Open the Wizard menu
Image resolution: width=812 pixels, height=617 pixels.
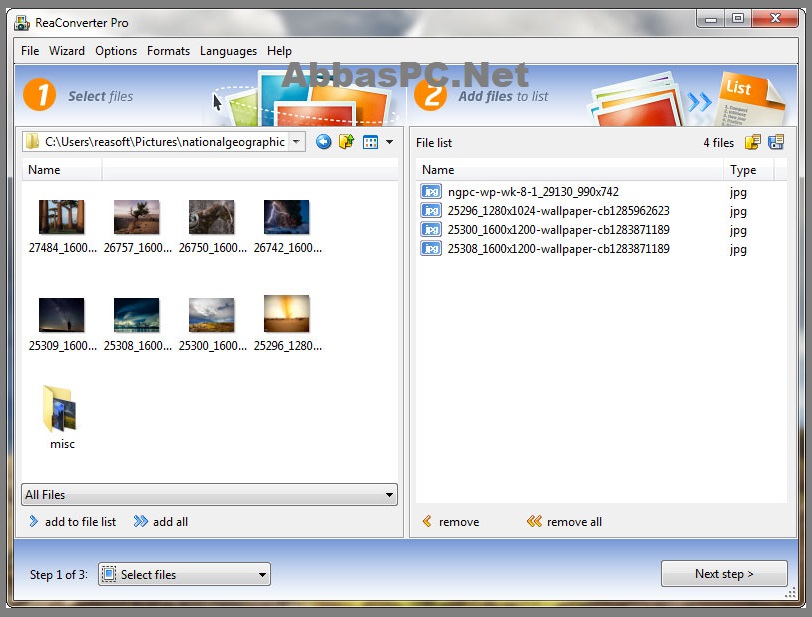click(x=67, y=51)
